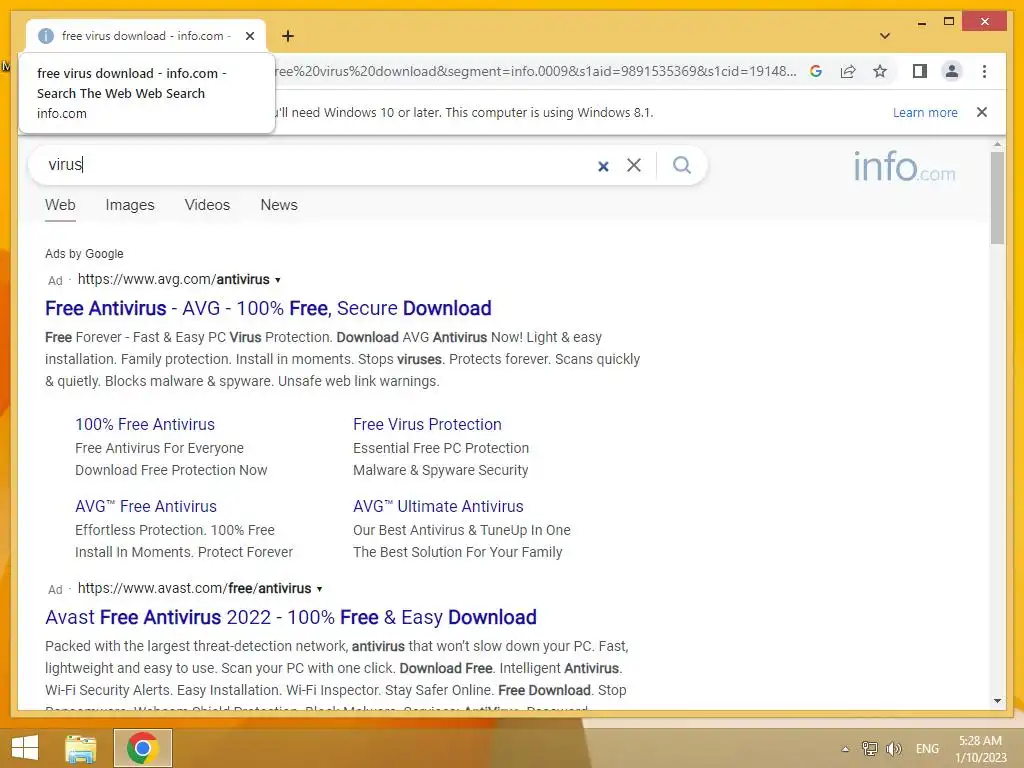Viewport: 1024px width, 768px height.
Task: Switch to News tab
Action: coord(279,205)
